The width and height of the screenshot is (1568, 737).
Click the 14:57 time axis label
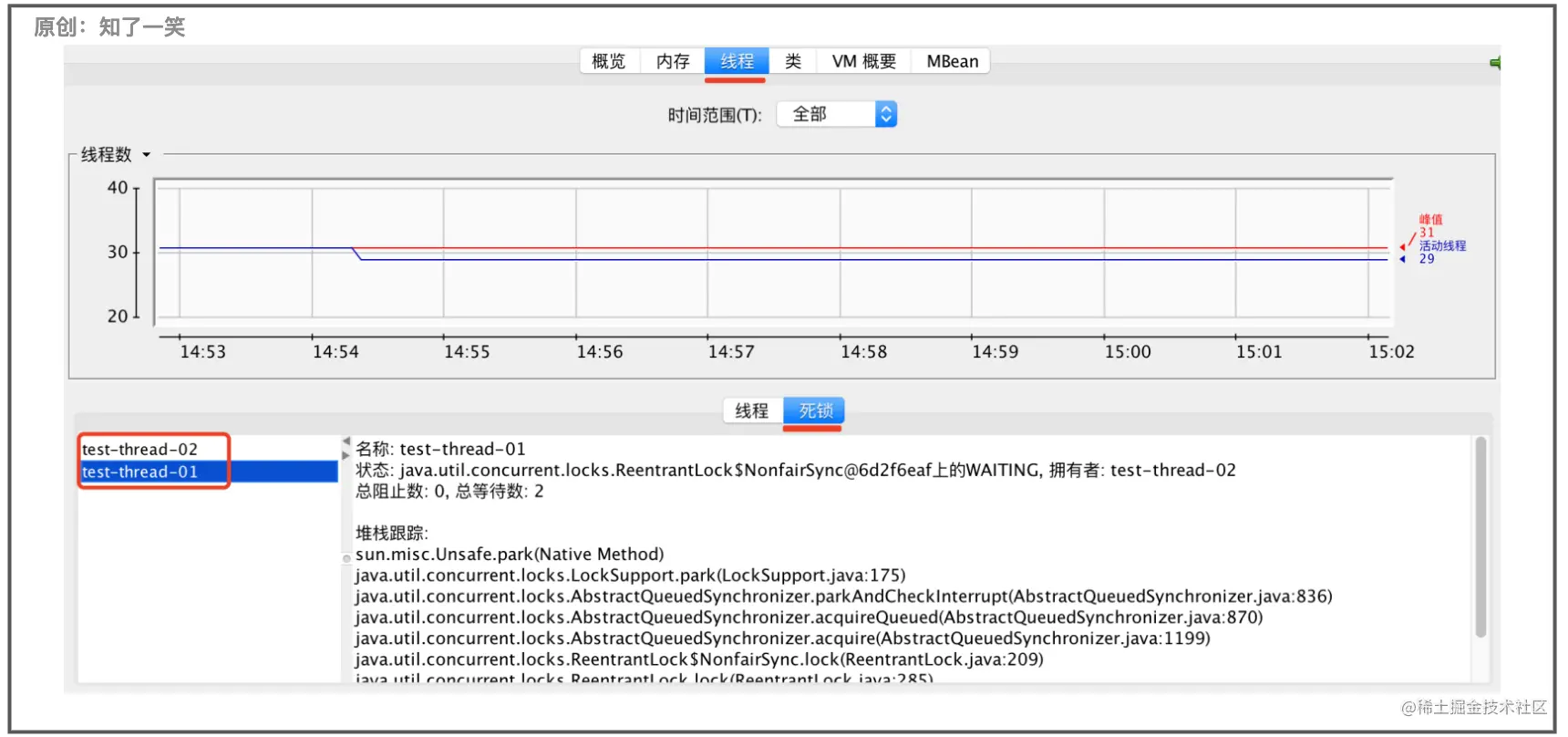(731, 351)
